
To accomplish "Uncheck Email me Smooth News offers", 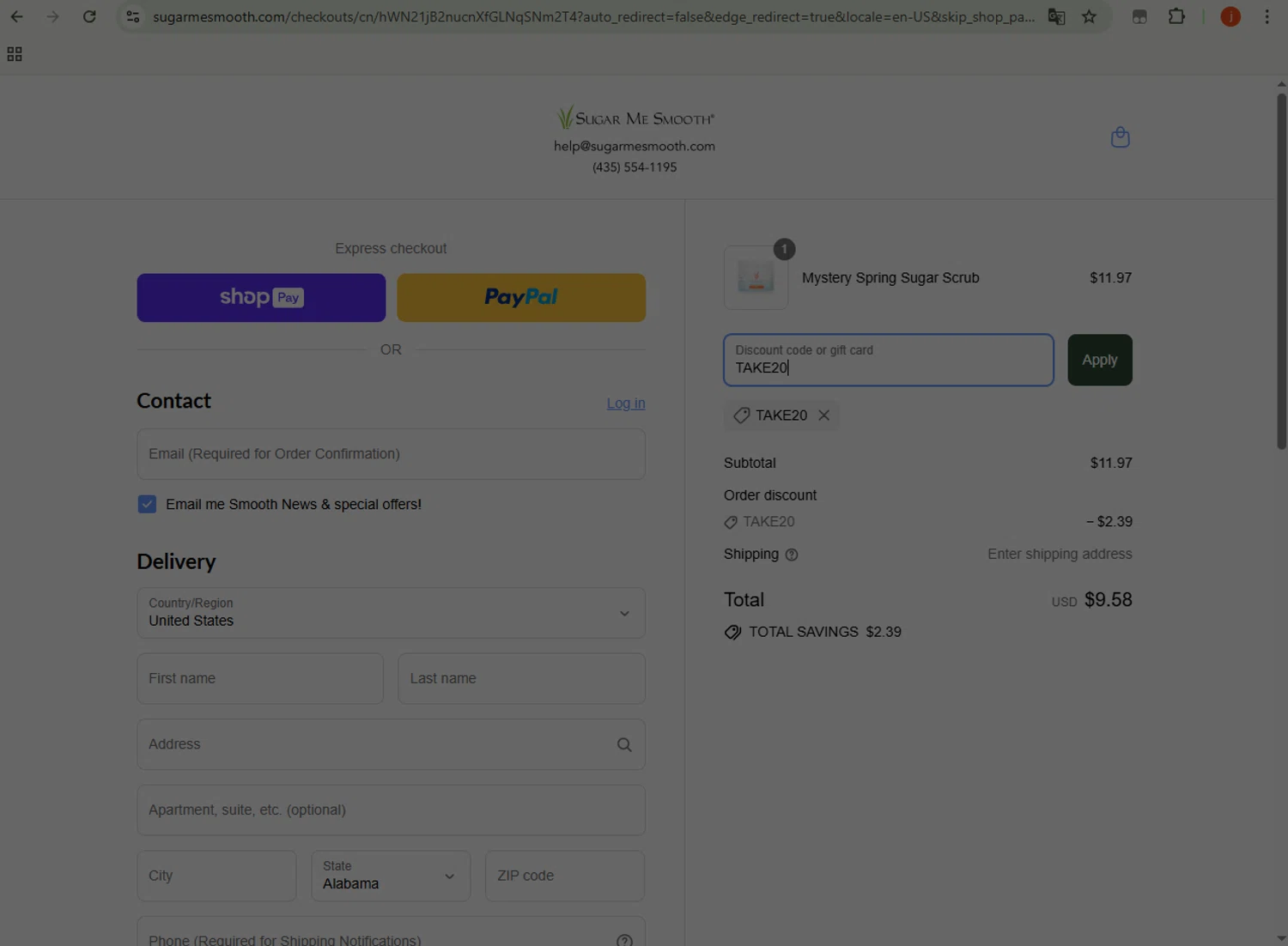I will tap(147, 504).
